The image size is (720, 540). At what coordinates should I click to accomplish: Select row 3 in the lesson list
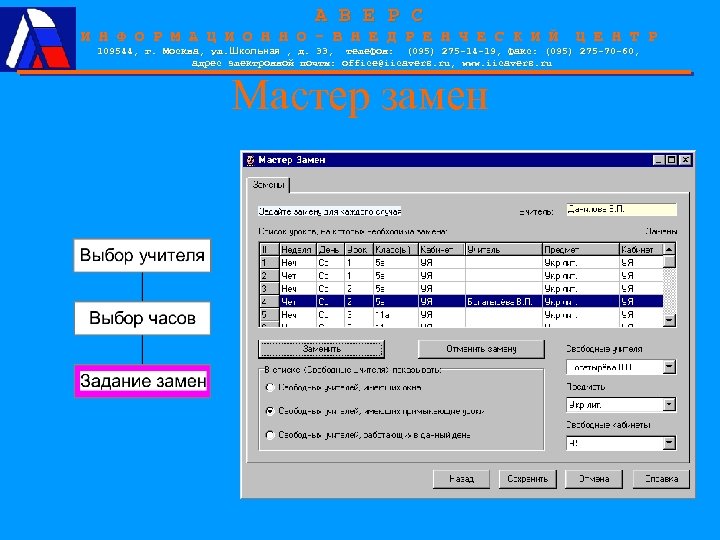point(461,288)
